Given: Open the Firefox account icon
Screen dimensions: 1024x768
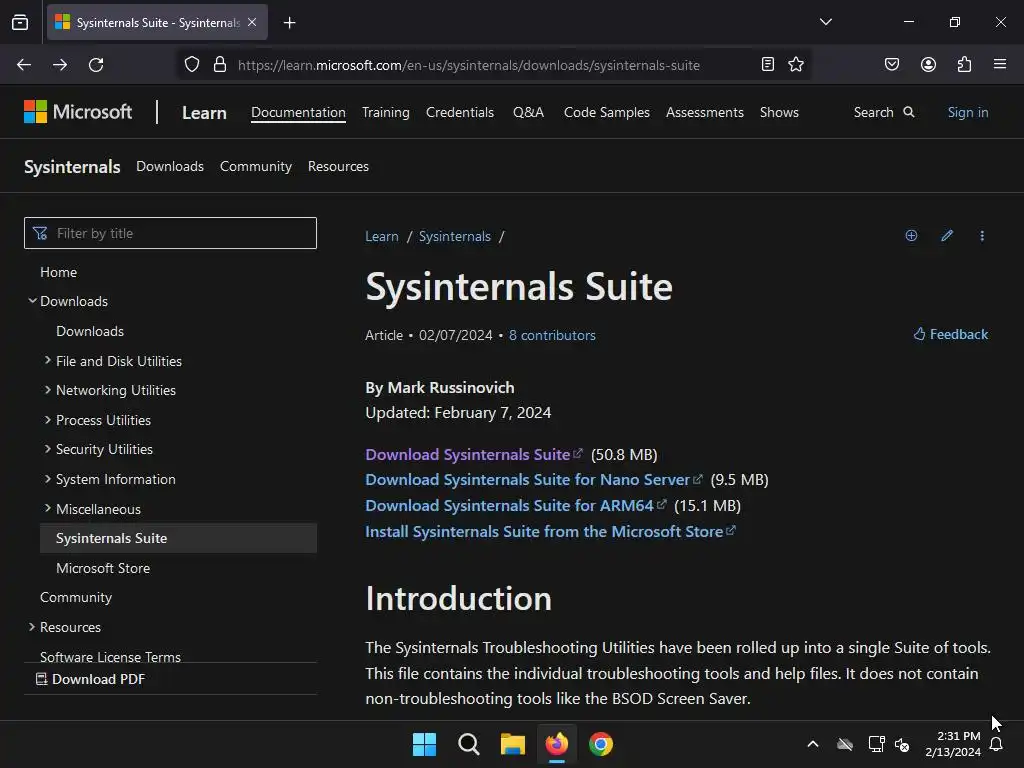Looking at the screenshot, I should tap(928, 64).
